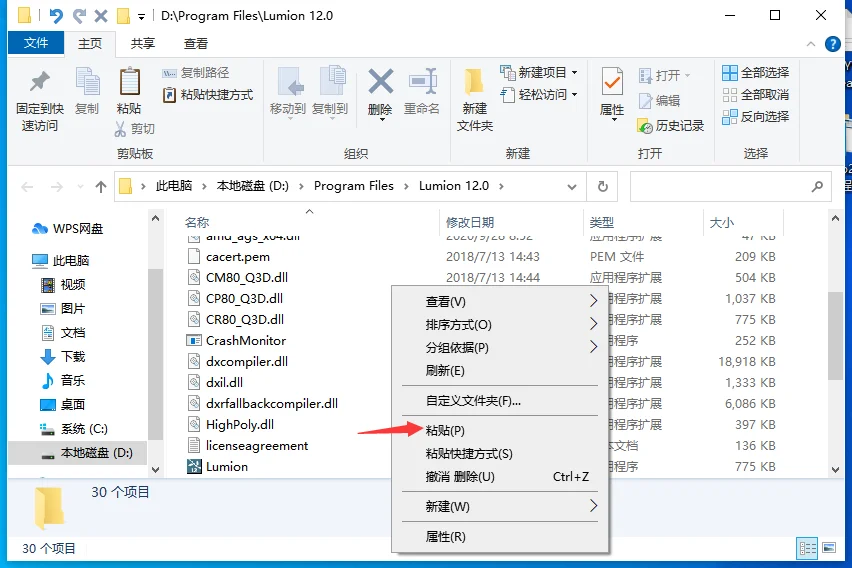Click the Rename icon

[x=422, y=91]
